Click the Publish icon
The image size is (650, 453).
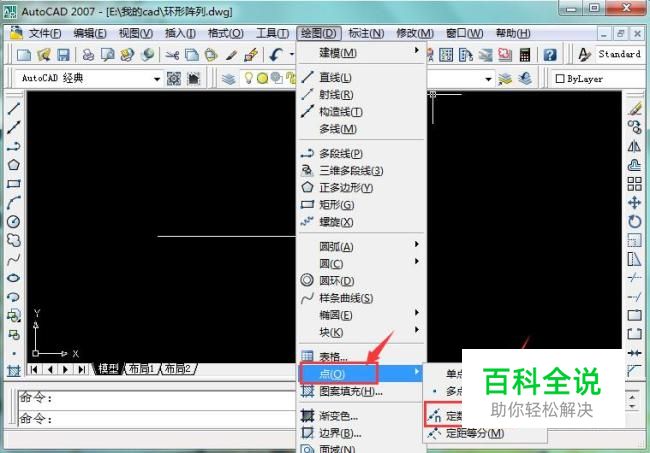[x=127, y=55]
